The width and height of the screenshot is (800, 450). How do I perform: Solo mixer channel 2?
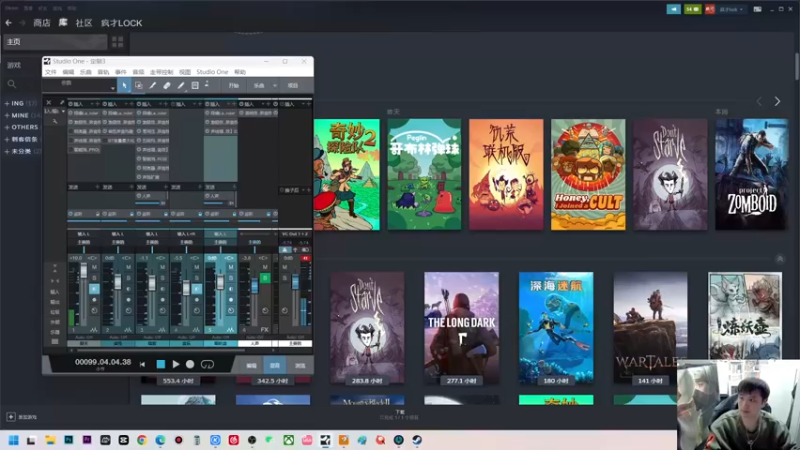coord(128,278)
